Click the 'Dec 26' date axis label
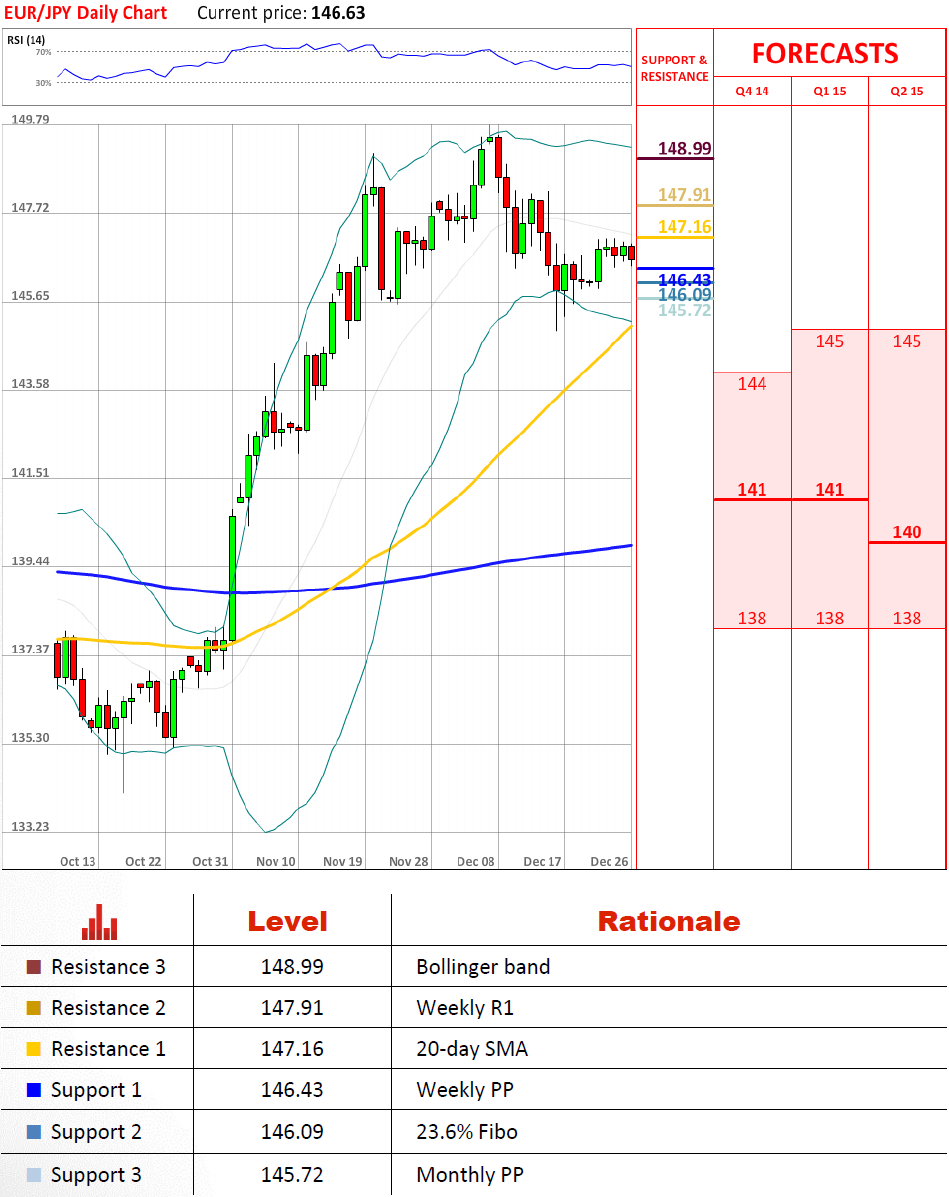 (x=609, y=861)
